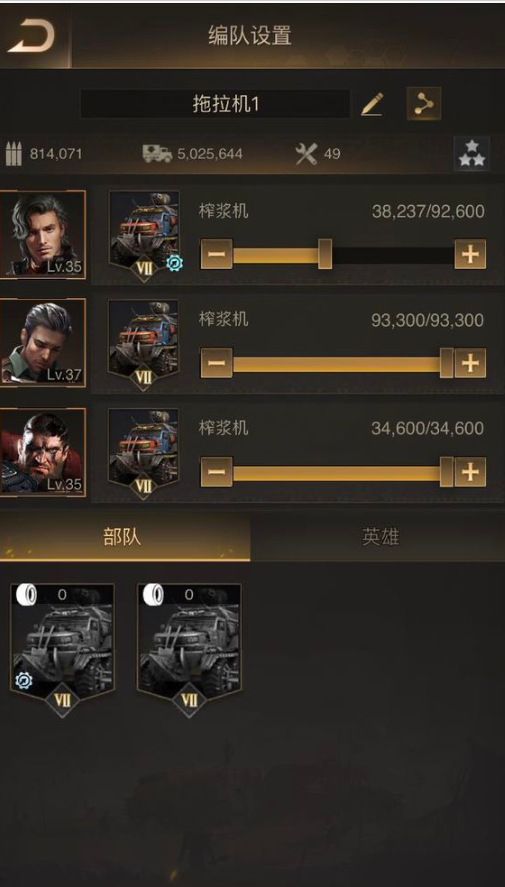505x887 pixels.
Task: Click the 拖拉机1 formation name field
Action: pos(215,104)
